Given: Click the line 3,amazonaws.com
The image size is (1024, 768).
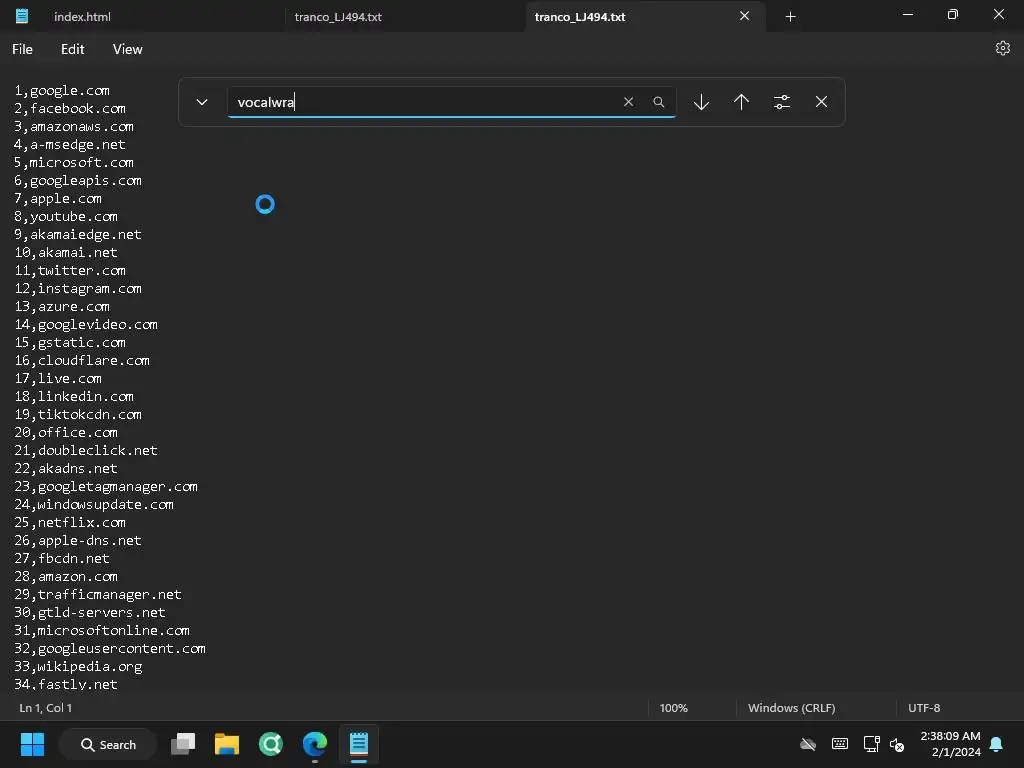Looking at the screenshot, I should (74, 127).
